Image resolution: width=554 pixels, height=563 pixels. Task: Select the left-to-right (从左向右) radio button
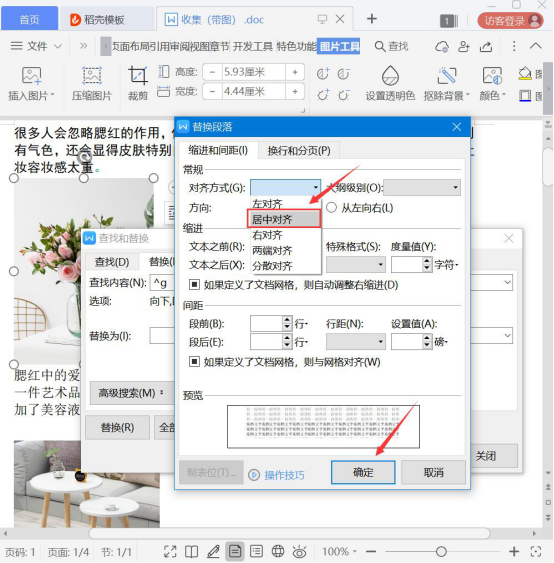pyautogui.click(x=331, y=208)
